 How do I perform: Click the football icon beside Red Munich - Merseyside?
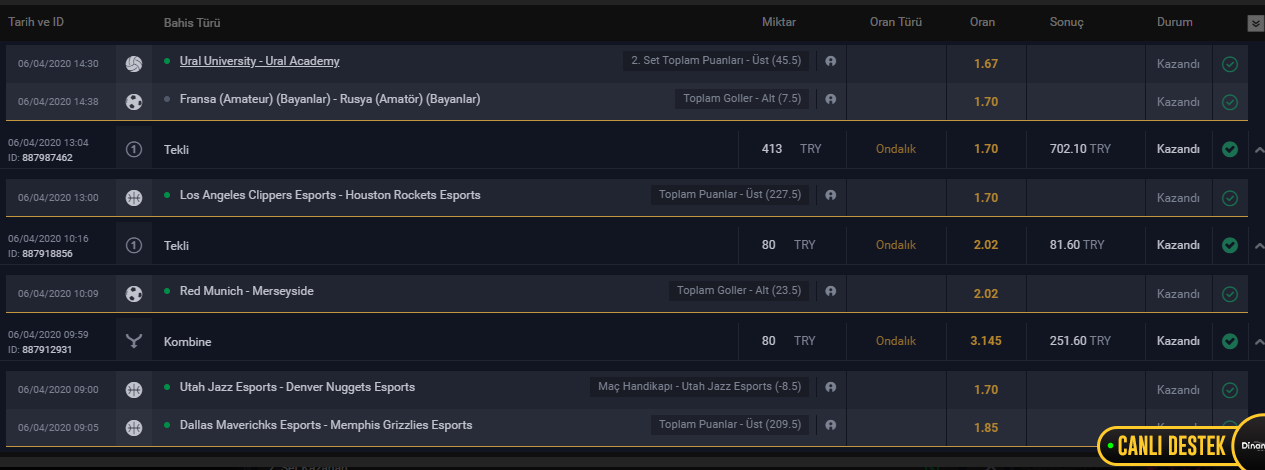click(x=134, y=293)
